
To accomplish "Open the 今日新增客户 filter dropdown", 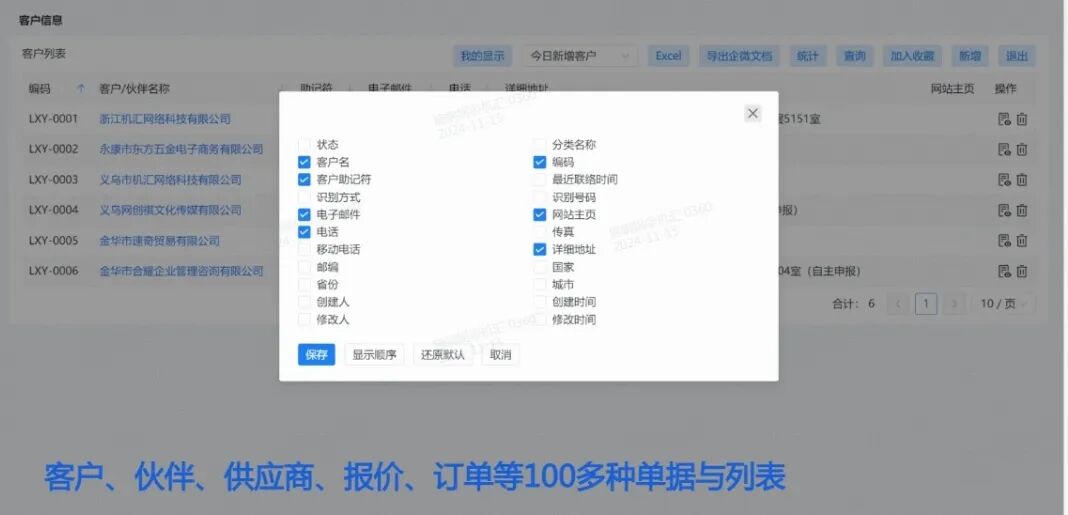I will pyautogui.click(x=580, y=56).
